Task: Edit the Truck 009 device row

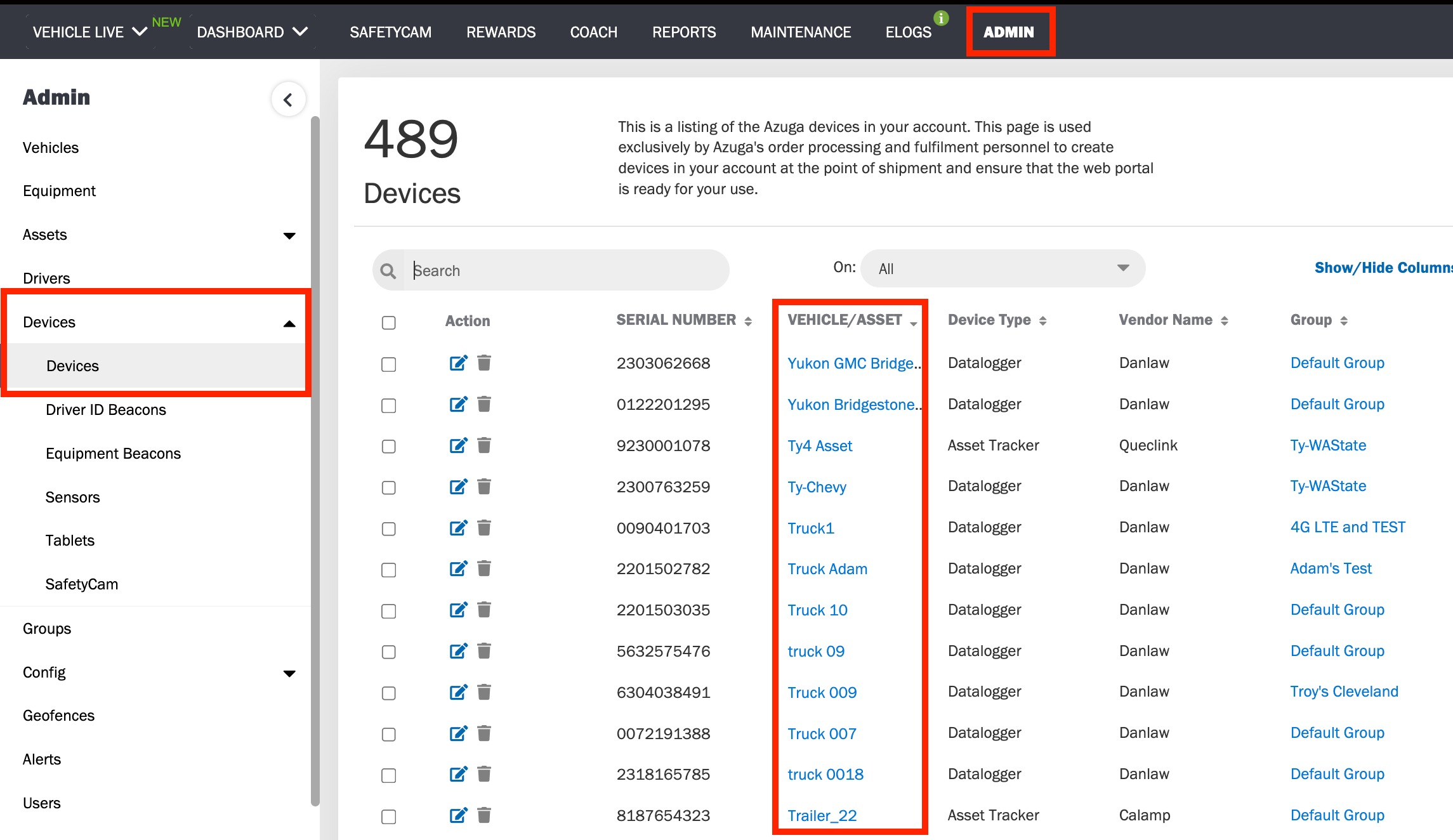Action: pos(458,692)
